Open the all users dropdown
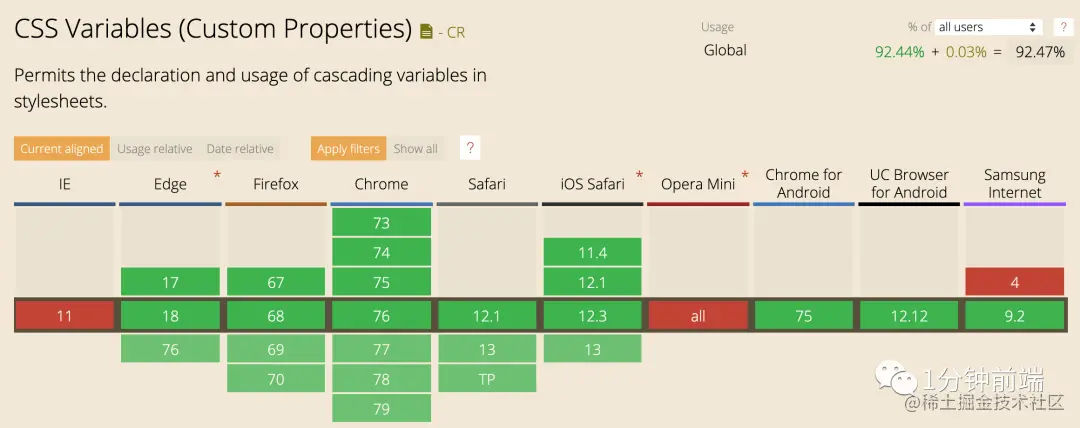1080x428 pixels. 988,27
